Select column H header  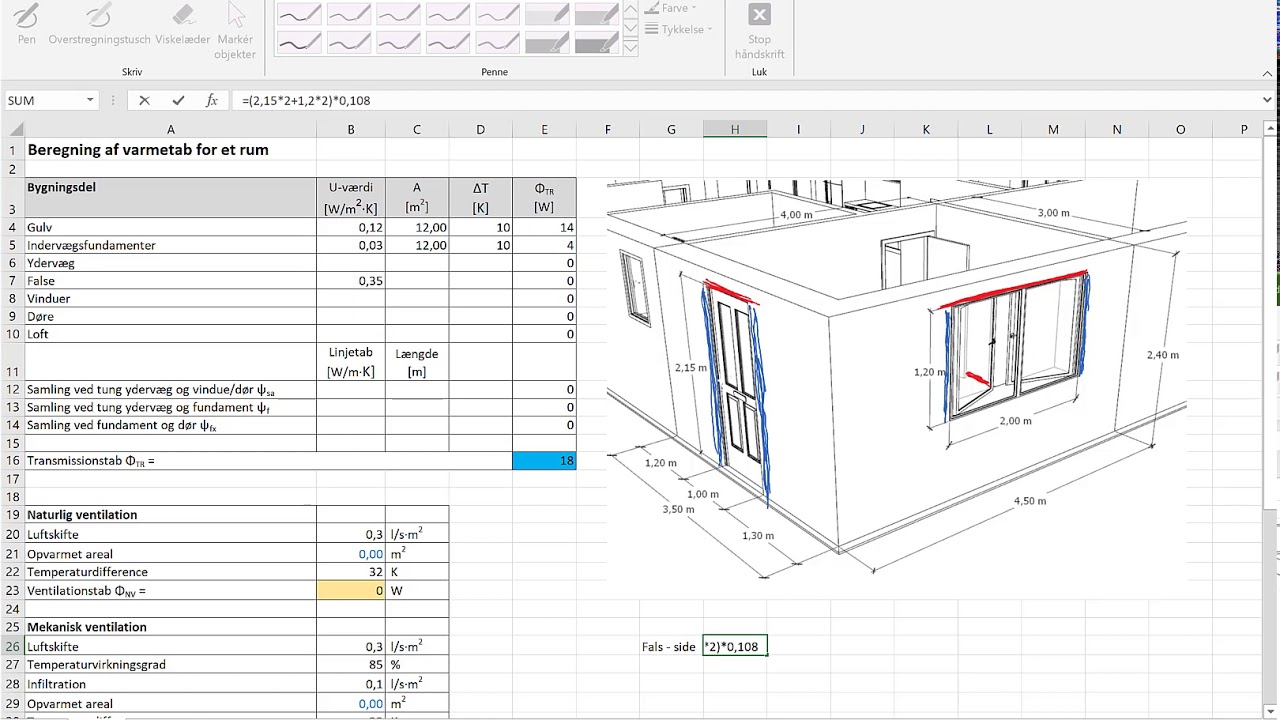735,129
